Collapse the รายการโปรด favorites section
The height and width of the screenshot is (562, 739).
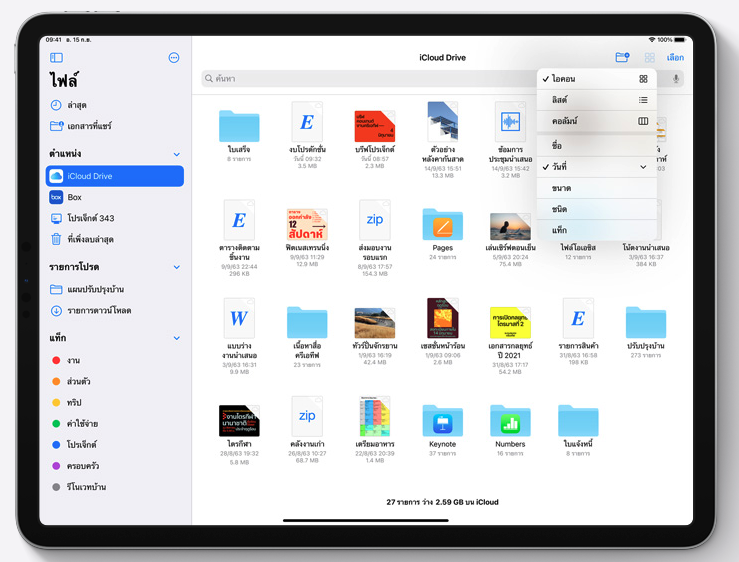pyautogui.click(x=177, y=268)
